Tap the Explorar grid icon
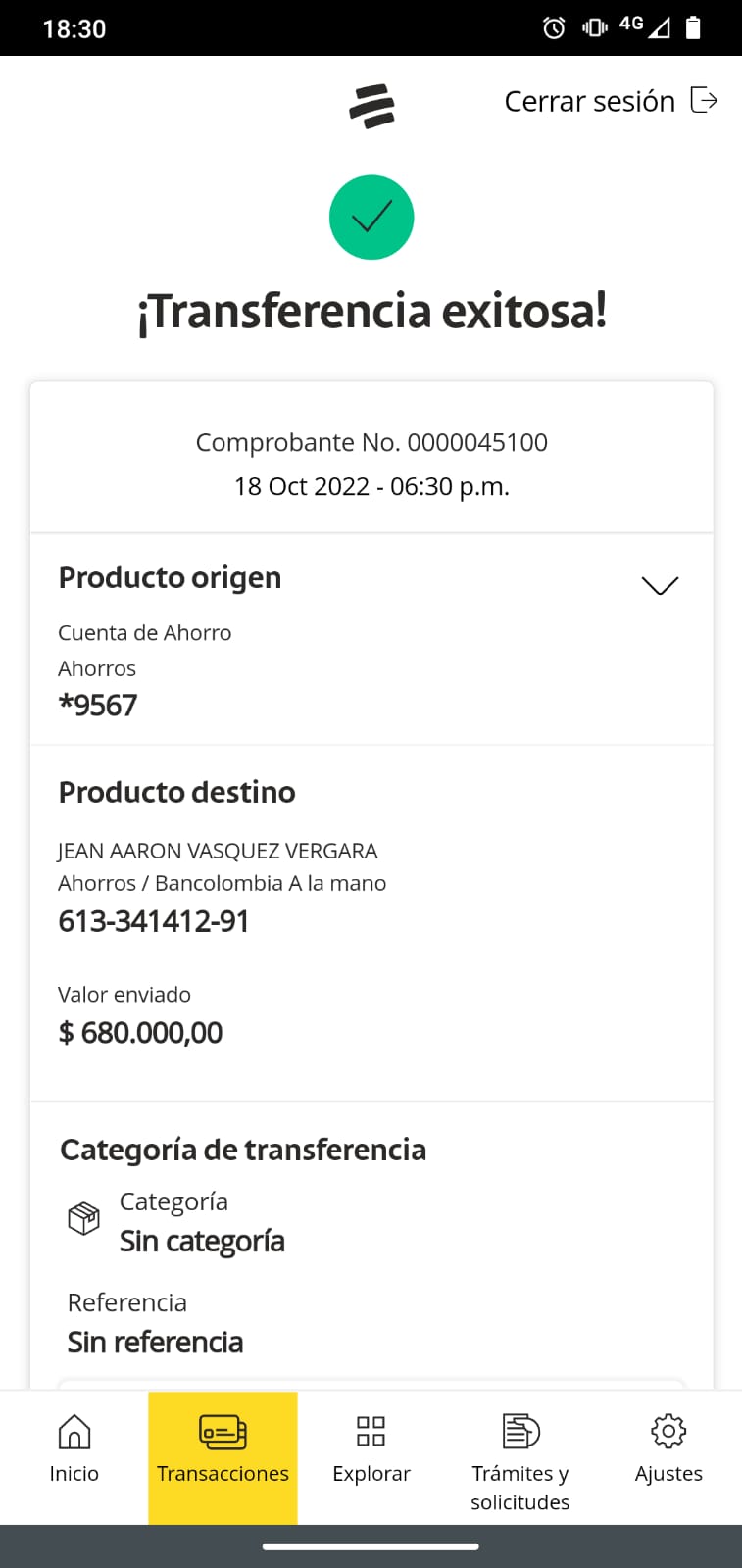Image resolution: width=742 pixels, height=1568 pixels. pyautogui.click(x=371, y=1432)
